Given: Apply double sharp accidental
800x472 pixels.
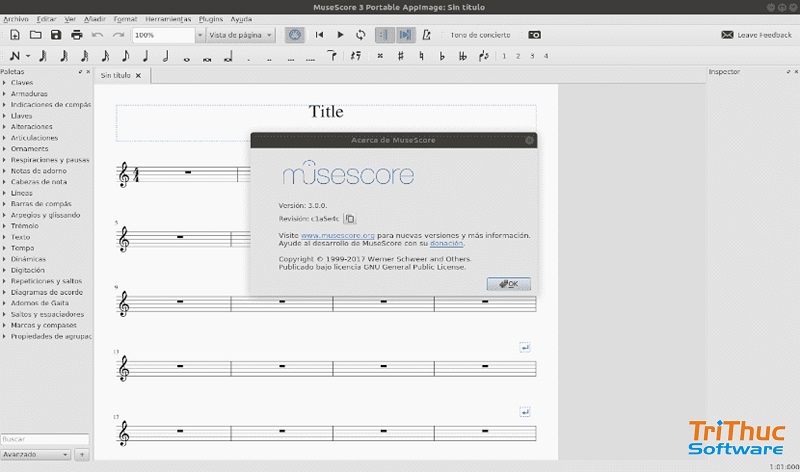Looking at the screenshot, I should click(x=380, y=56).
